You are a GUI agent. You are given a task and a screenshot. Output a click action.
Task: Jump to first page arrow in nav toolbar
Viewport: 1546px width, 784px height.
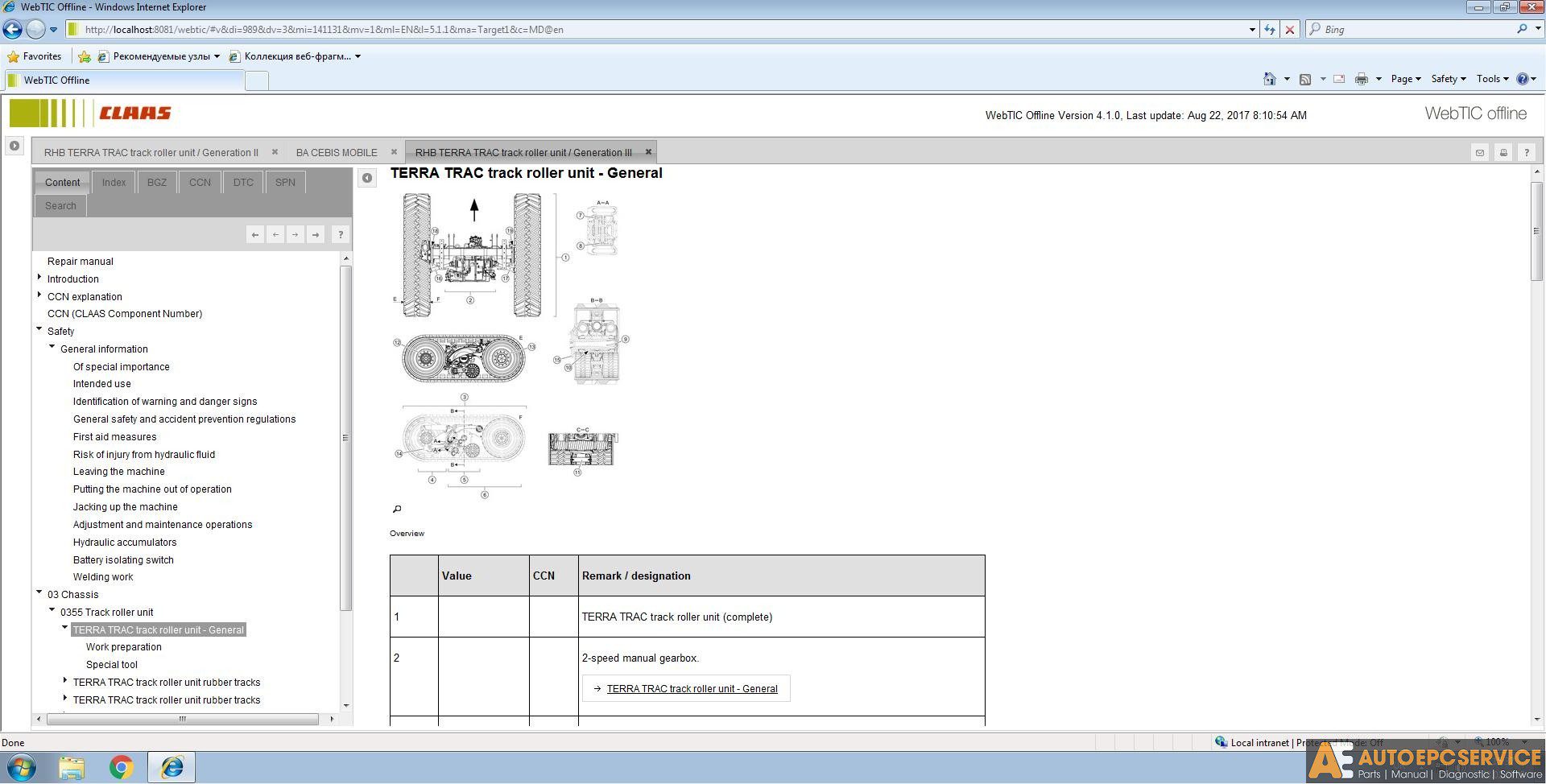(x=255, y=235)
